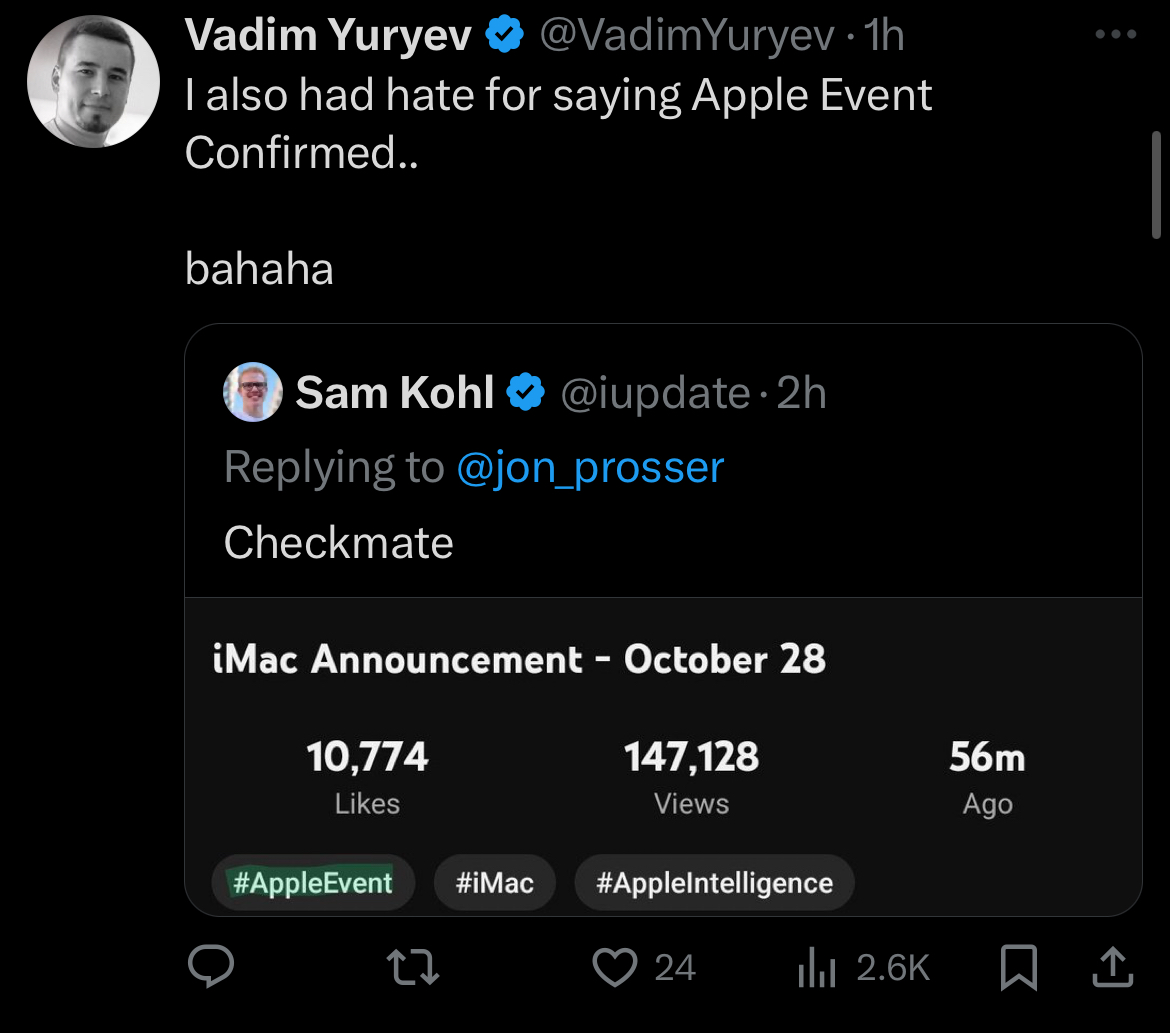The width and height of the screenshot is (1170, 1033).
Task: Share tweet via upload arrow icon
Action: (x=1112, y=967)
